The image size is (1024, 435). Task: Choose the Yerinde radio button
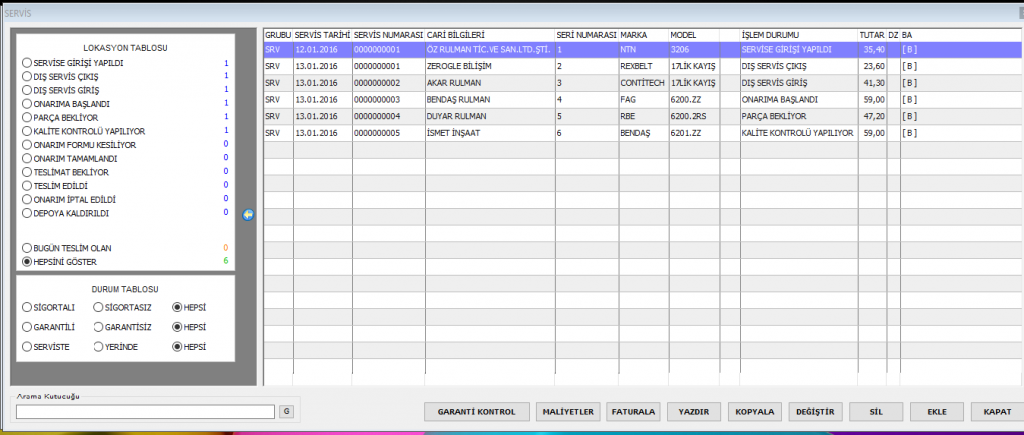(x=99, y=346)
